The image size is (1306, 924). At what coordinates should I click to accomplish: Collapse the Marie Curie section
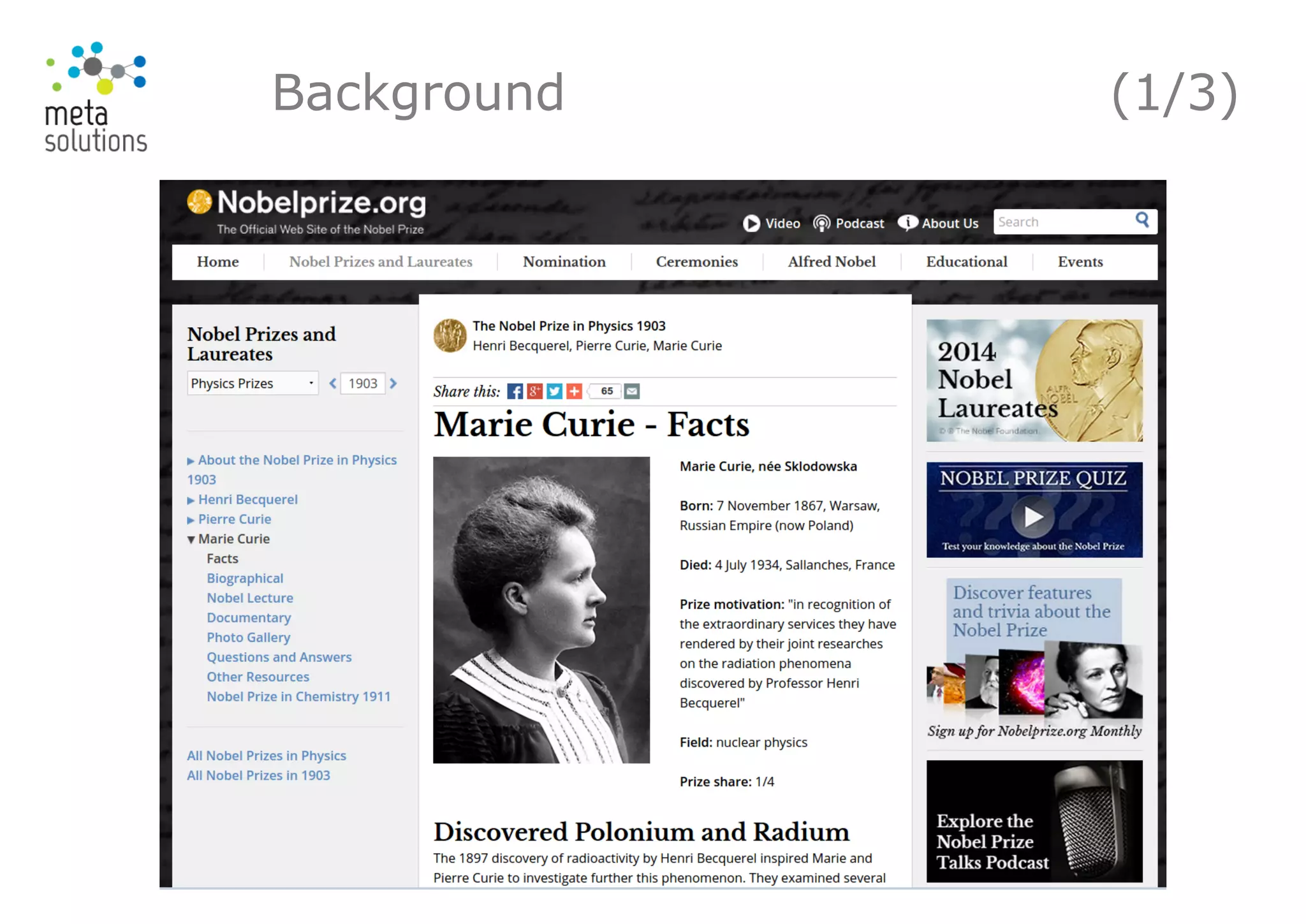191,539
